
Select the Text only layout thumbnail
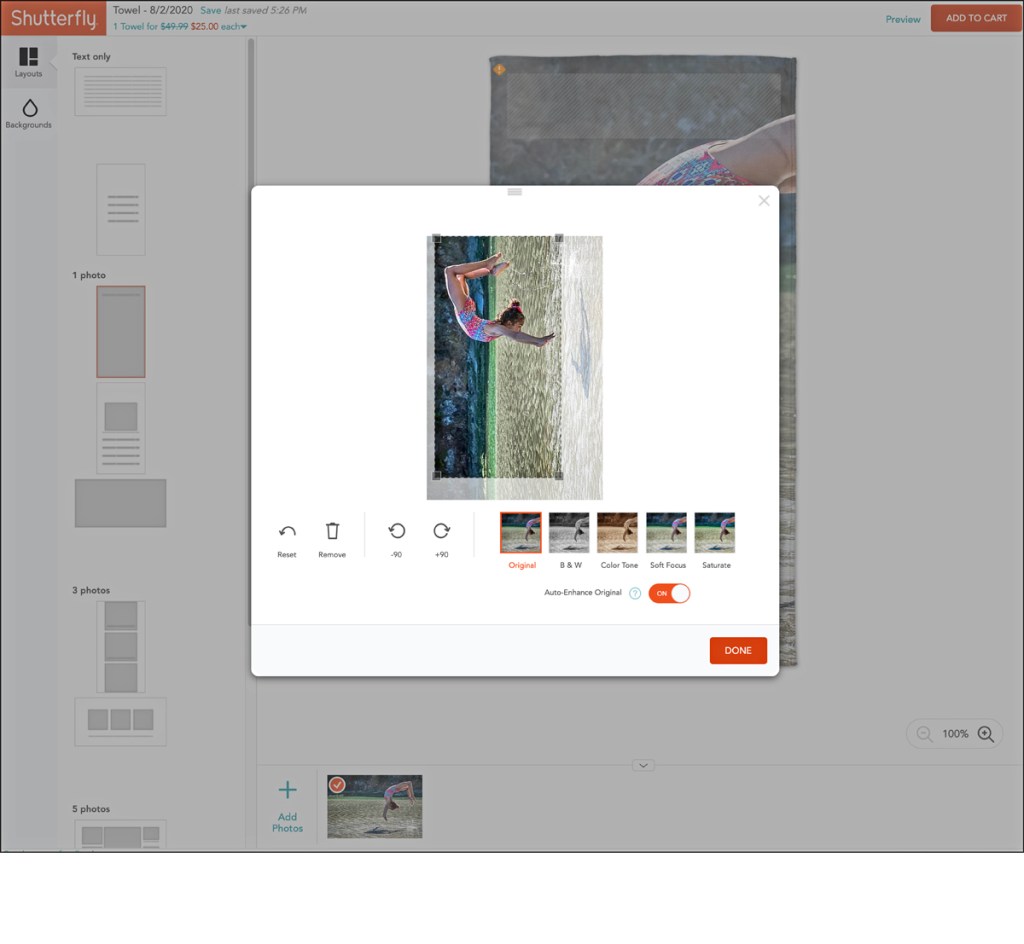pyautogui.click(x=120, y=91)
